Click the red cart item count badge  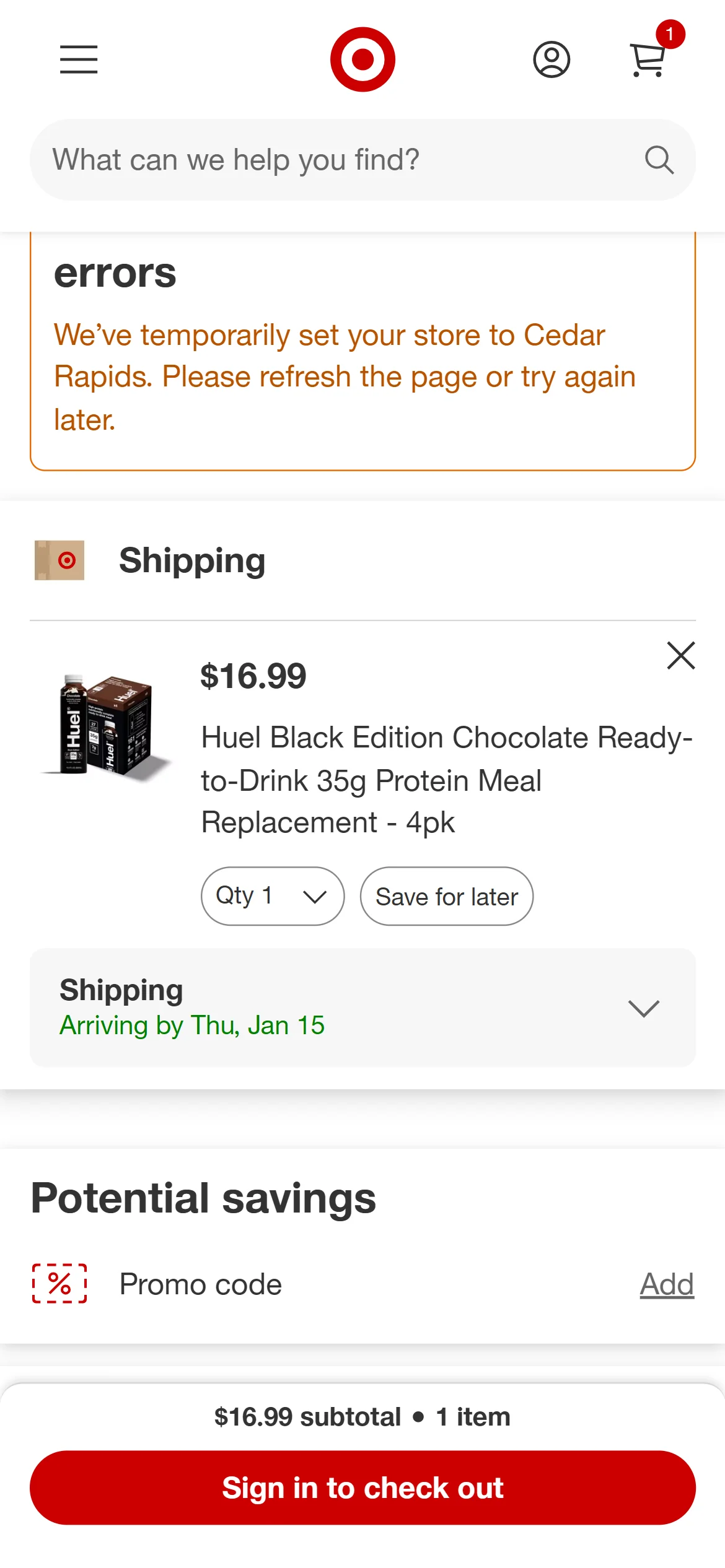point(670,34)
